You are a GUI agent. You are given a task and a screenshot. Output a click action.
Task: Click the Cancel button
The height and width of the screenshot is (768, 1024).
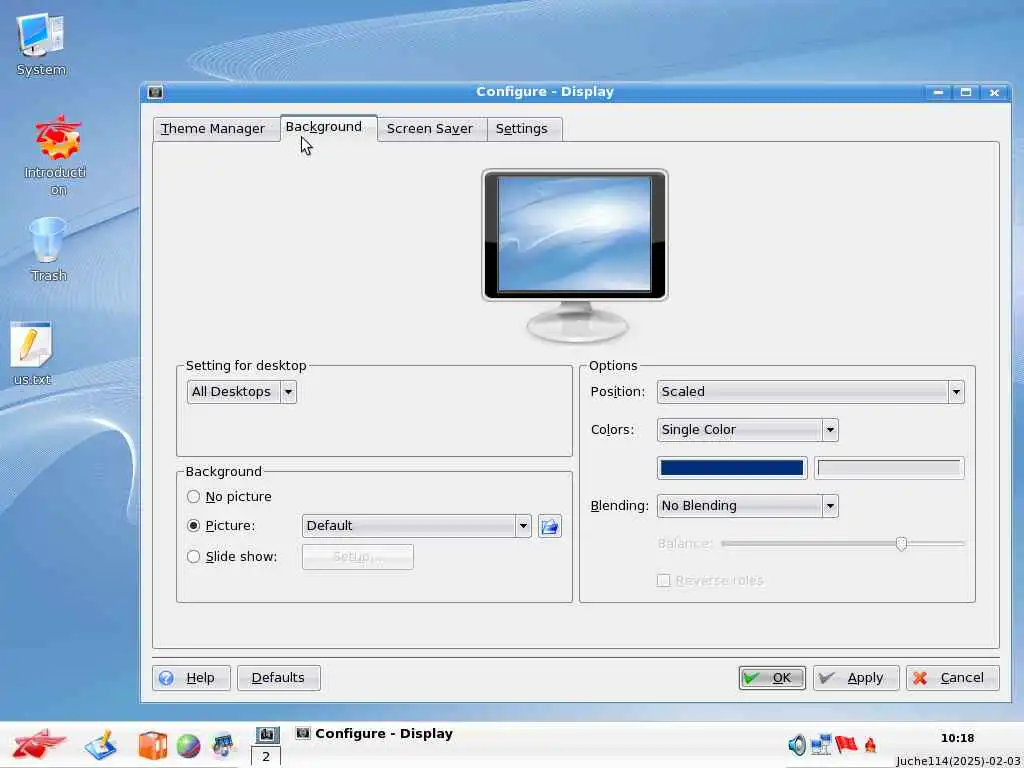tap(953, 678)
